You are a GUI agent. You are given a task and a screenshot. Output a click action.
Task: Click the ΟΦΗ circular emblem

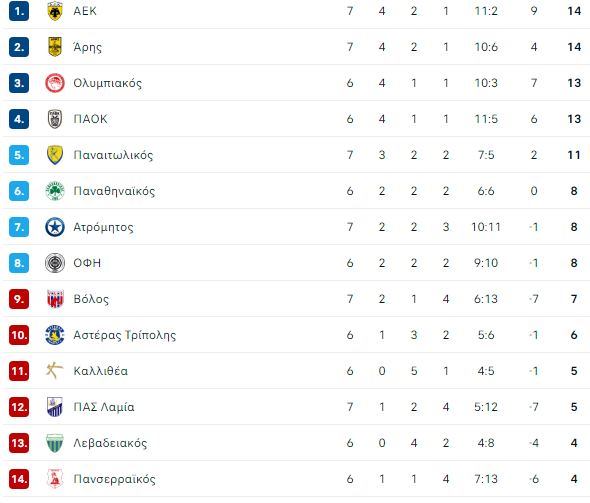(x=55, y=263)
